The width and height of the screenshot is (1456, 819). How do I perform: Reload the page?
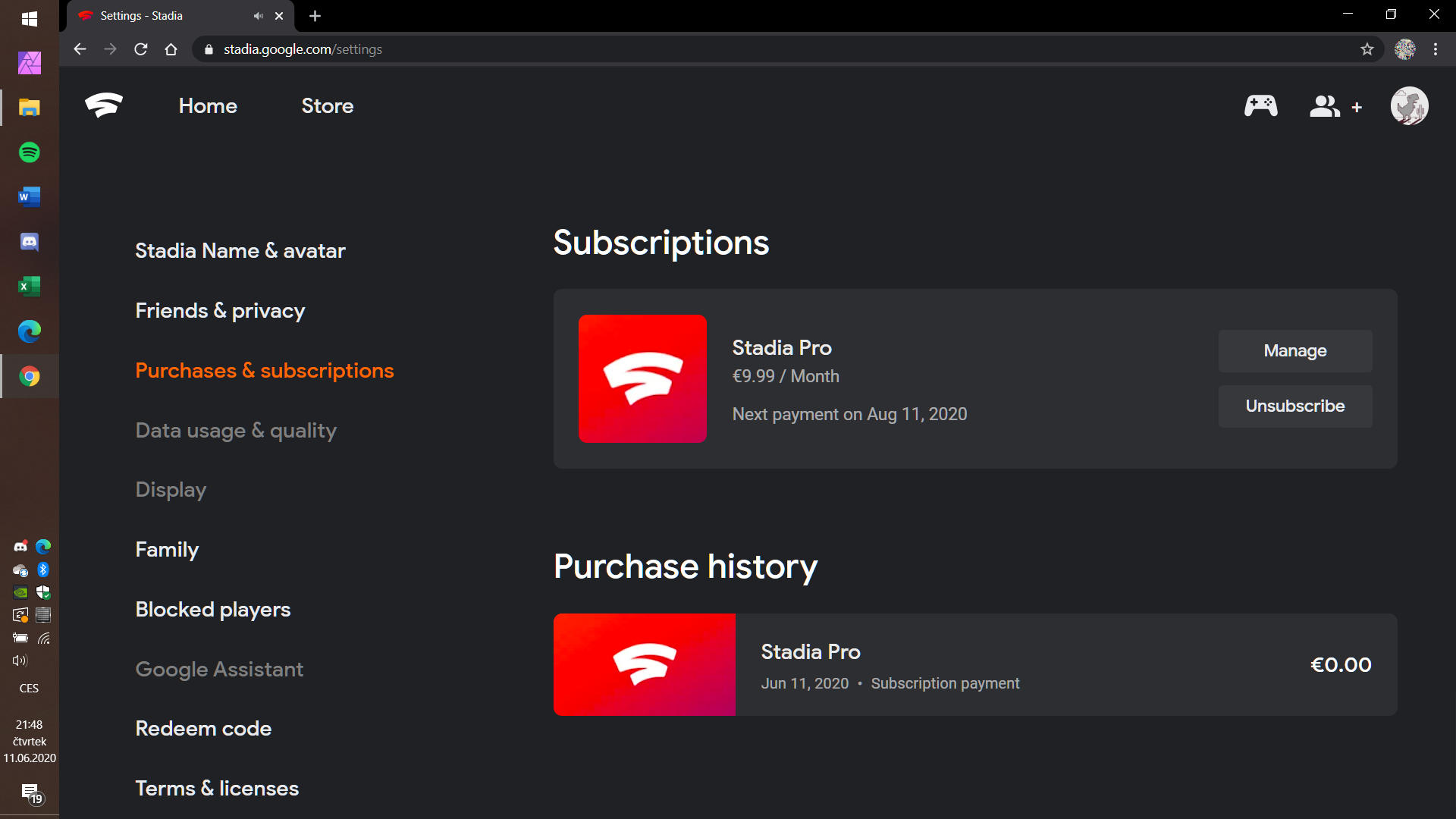coord(140,49)
